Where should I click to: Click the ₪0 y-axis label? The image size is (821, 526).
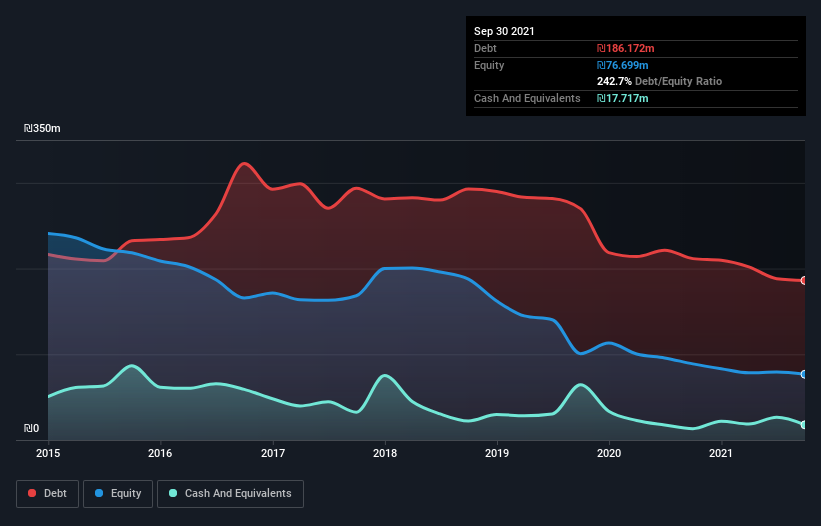[x=31, y=429]
